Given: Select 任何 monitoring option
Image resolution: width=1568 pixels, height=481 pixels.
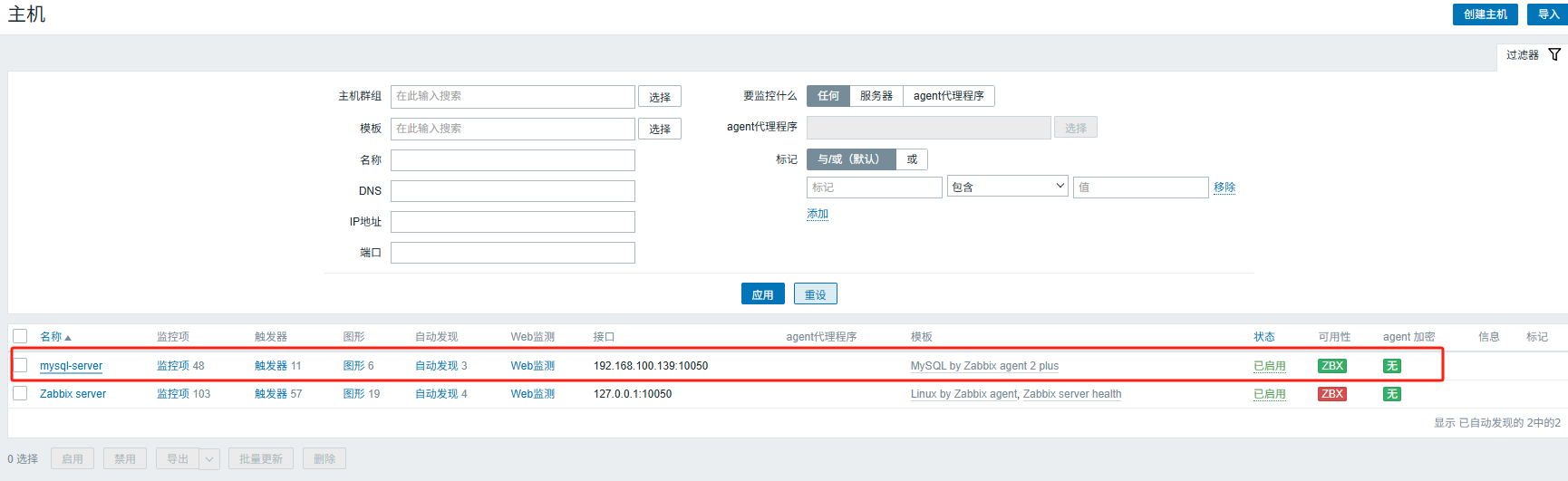Looking at the screenshot, I should [x=828, y=96].
